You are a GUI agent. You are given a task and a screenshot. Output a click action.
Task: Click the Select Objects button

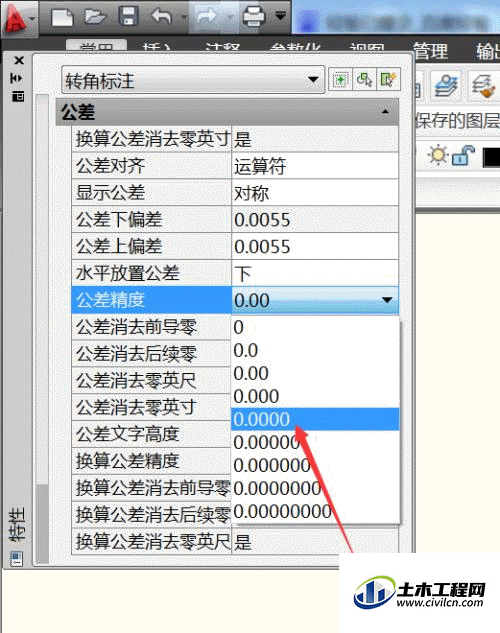click(x=365, y=80)
